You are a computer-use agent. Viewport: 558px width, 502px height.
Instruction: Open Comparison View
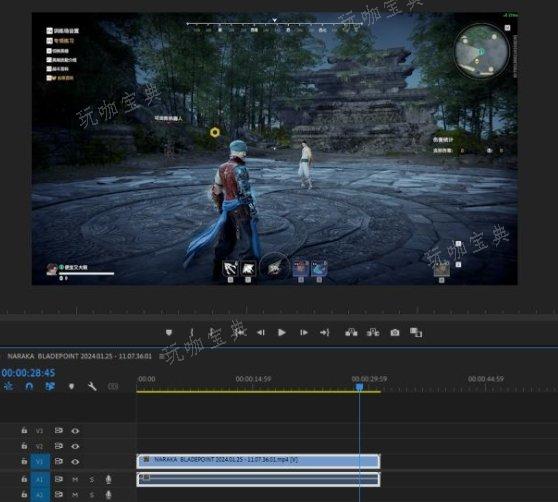[x=416, y=332]
